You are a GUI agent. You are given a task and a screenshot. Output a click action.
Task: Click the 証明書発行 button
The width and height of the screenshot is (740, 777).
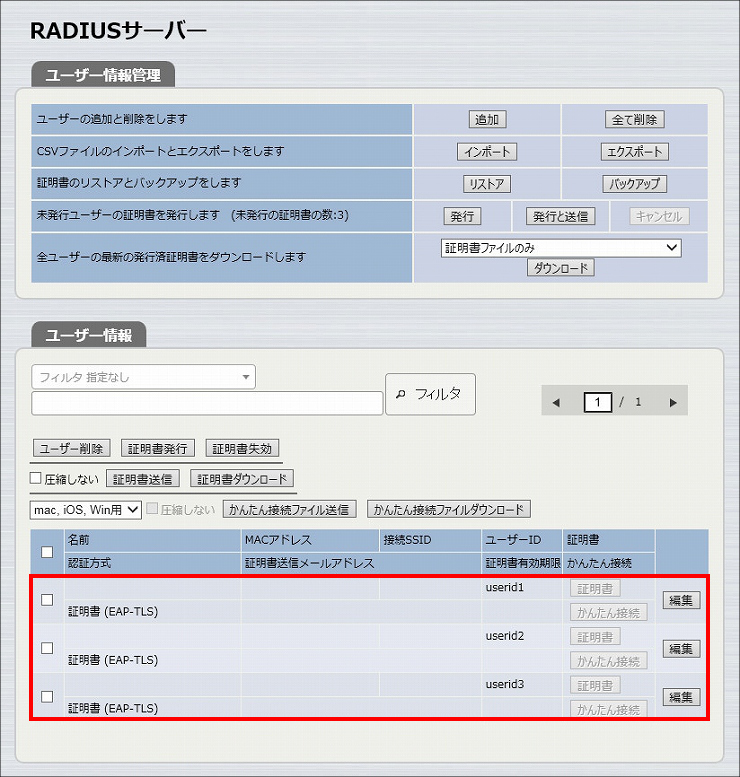pyautogui.click(x=158, y=448)
